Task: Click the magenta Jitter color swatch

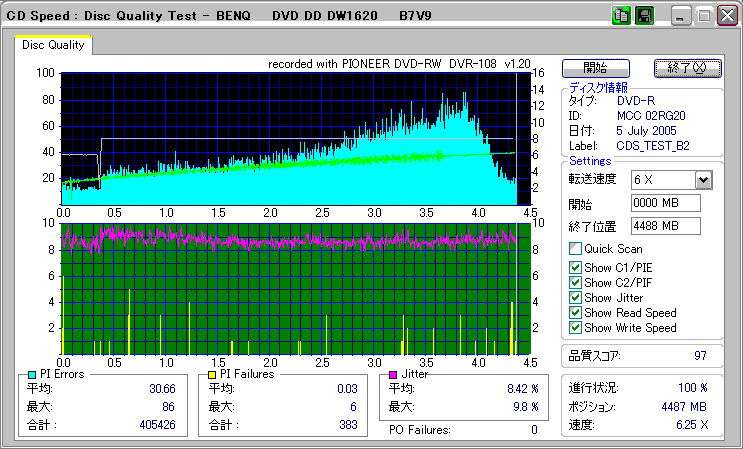Action: tap(393, 374)
